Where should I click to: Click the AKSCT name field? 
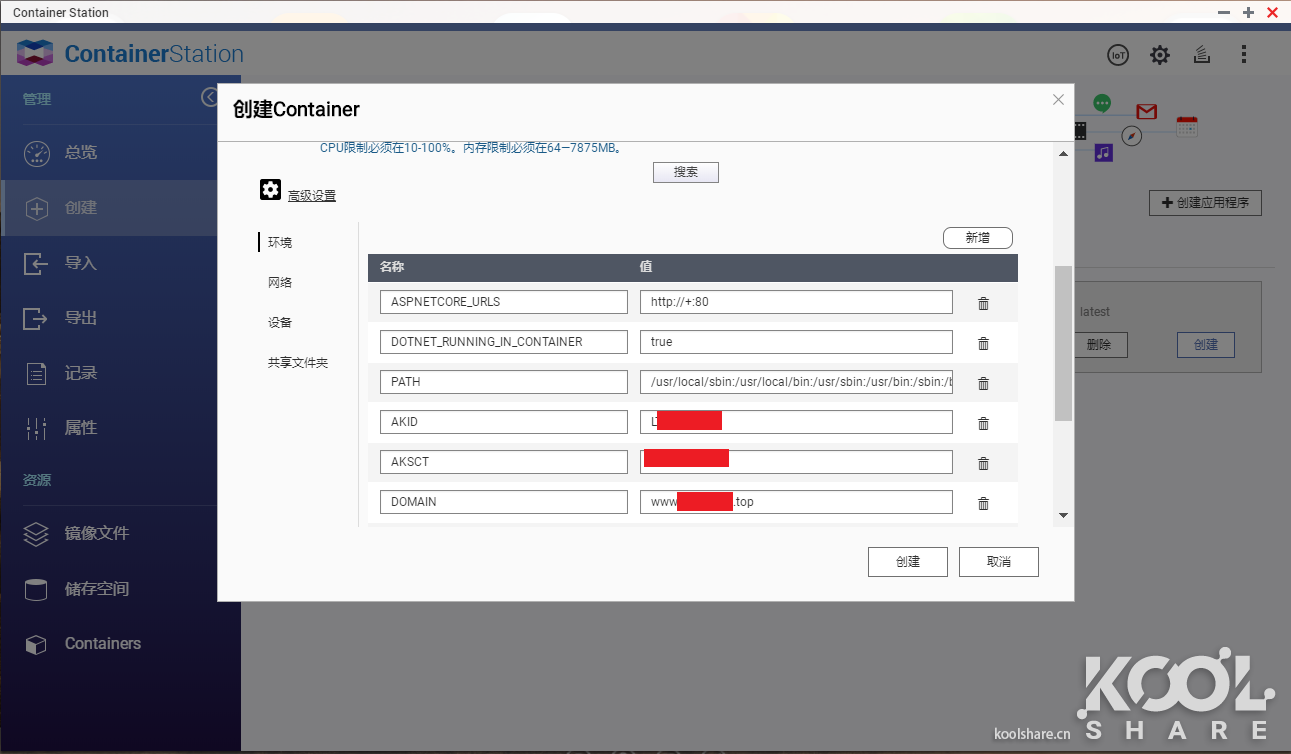click(x=504, y=462)
